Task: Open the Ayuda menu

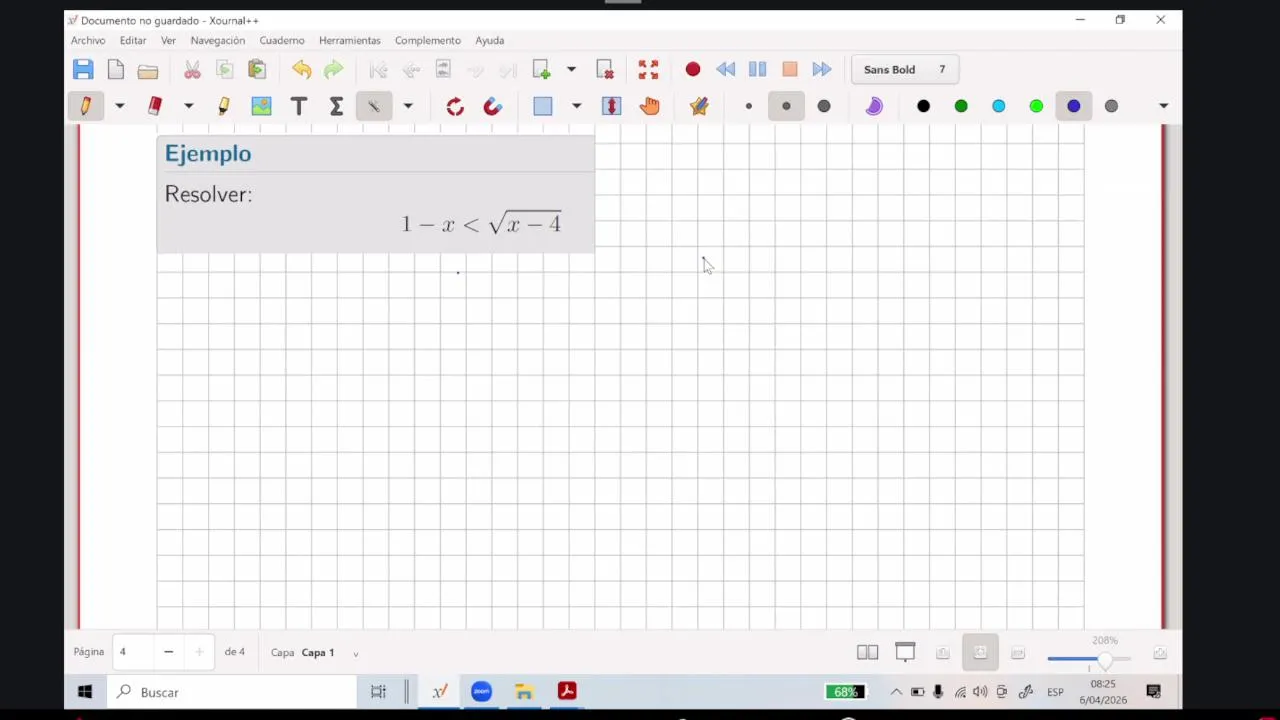Action: [x=490, y=40]
